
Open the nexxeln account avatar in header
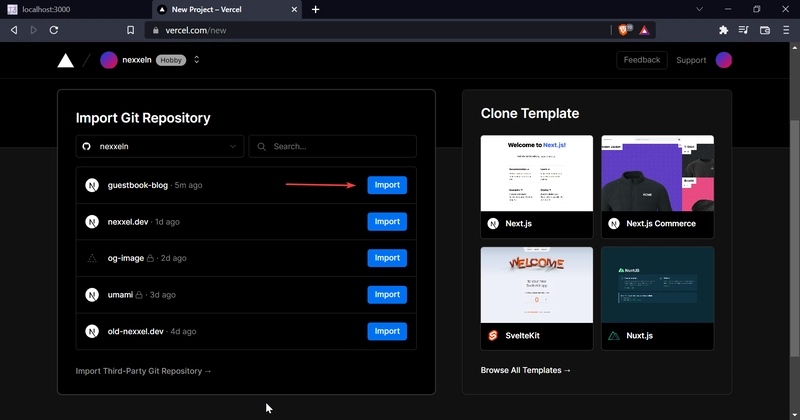[109, 60]
